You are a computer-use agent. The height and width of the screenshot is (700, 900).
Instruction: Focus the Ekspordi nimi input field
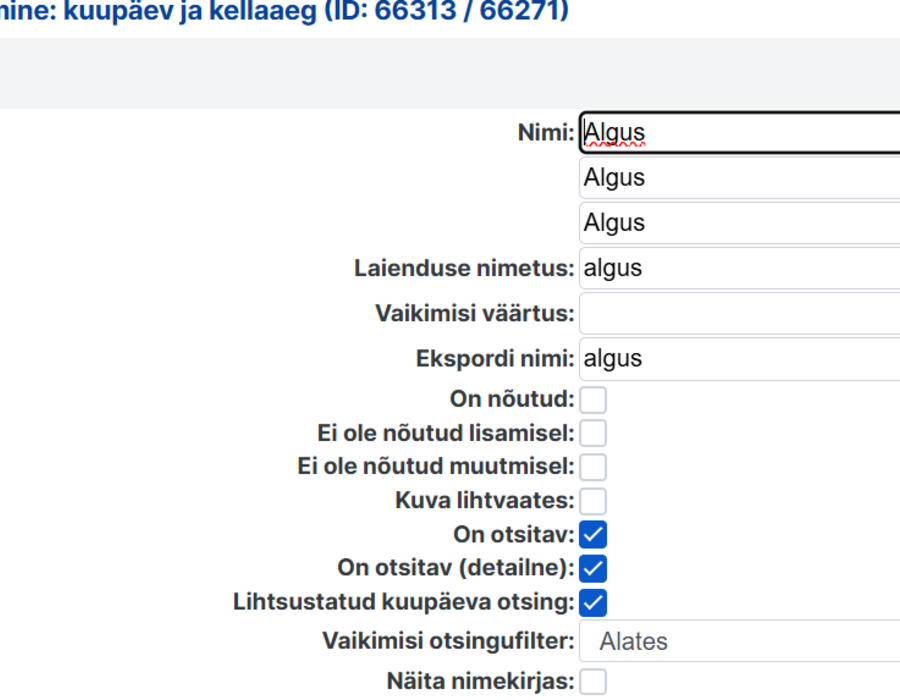click(740, 359)
